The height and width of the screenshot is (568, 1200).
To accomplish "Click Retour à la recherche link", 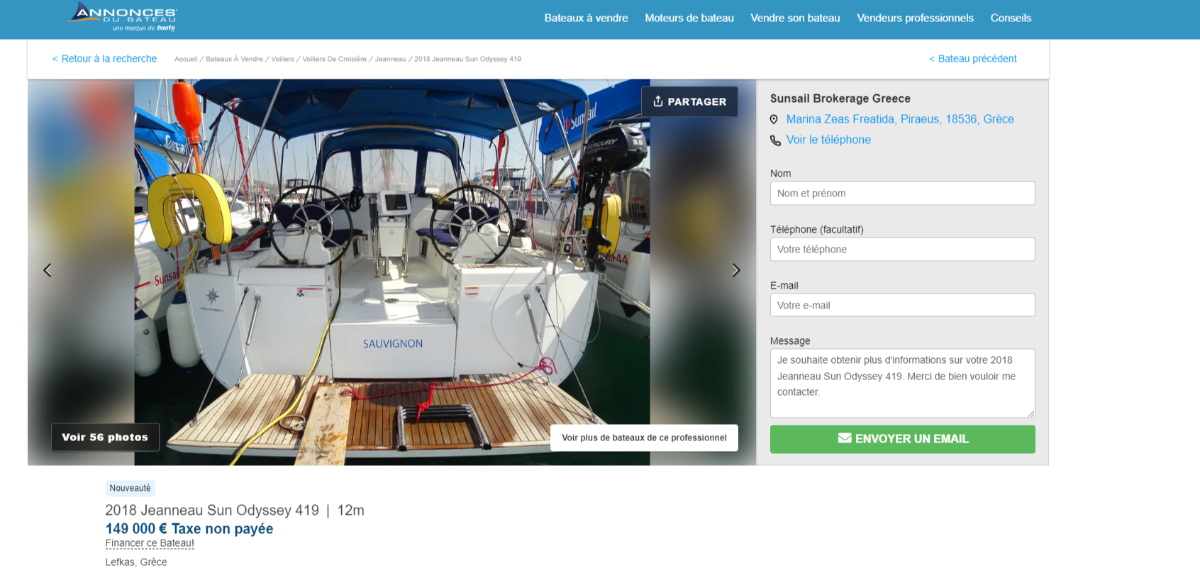I will tap(104, 59).
